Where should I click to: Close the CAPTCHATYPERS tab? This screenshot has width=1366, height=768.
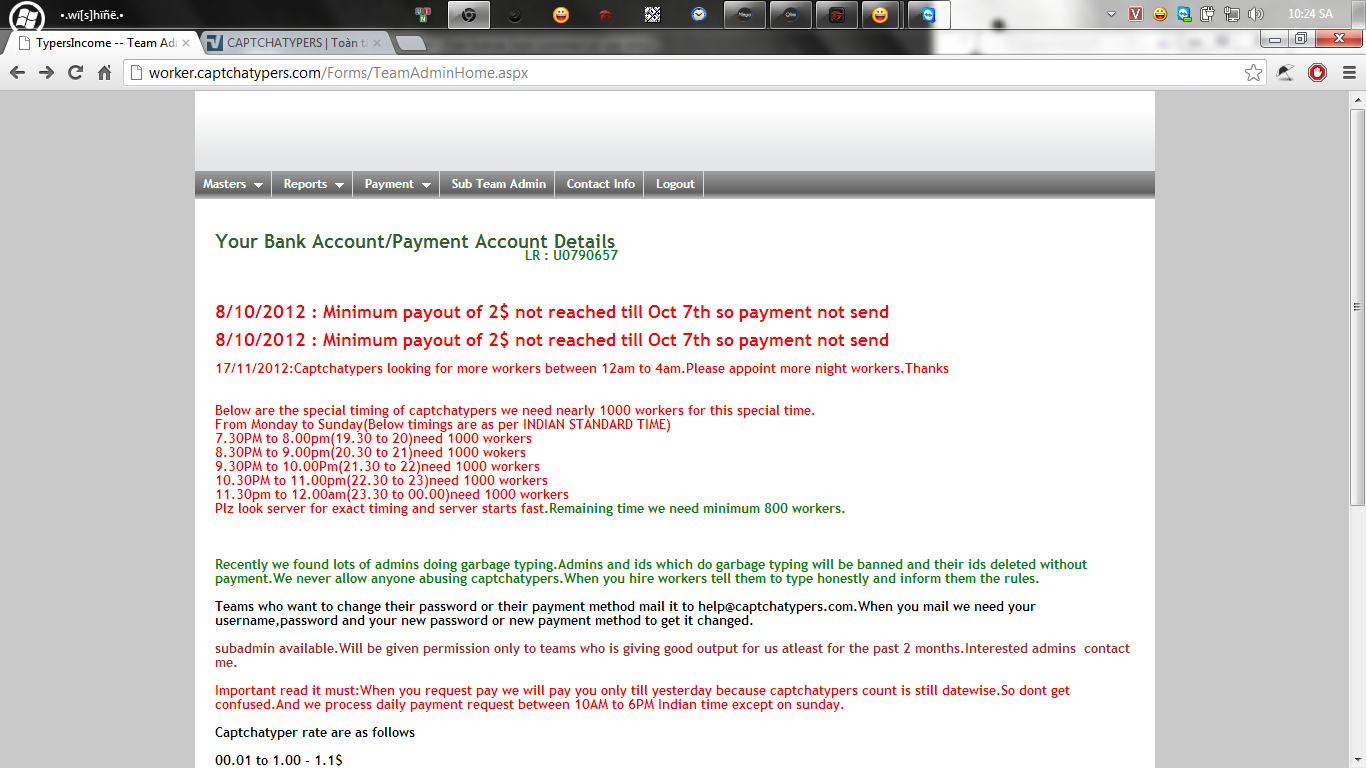(x=377, y=43)
